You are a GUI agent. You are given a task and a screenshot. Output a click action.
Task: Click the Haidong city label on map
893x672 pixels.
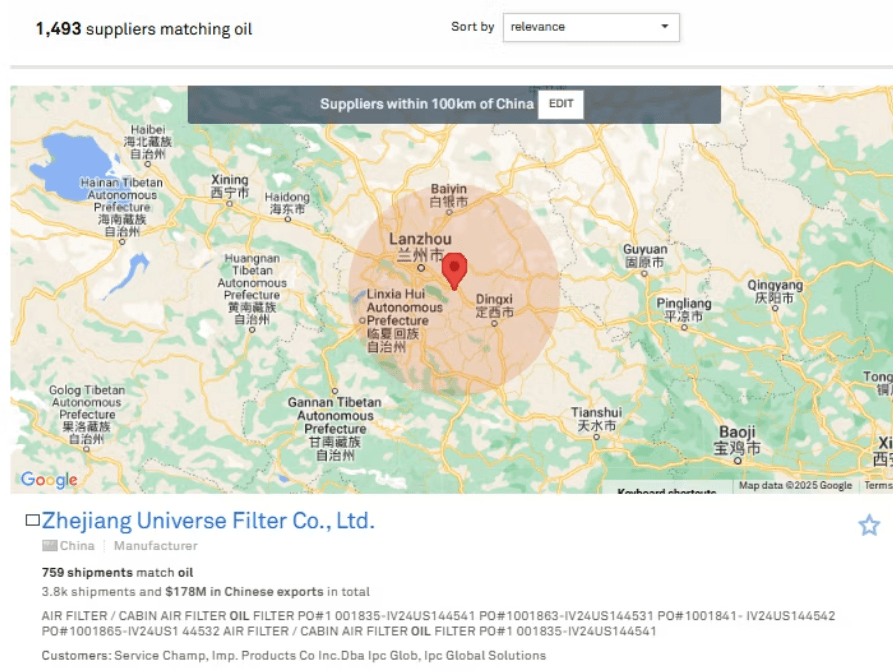[x=287, y=203]
